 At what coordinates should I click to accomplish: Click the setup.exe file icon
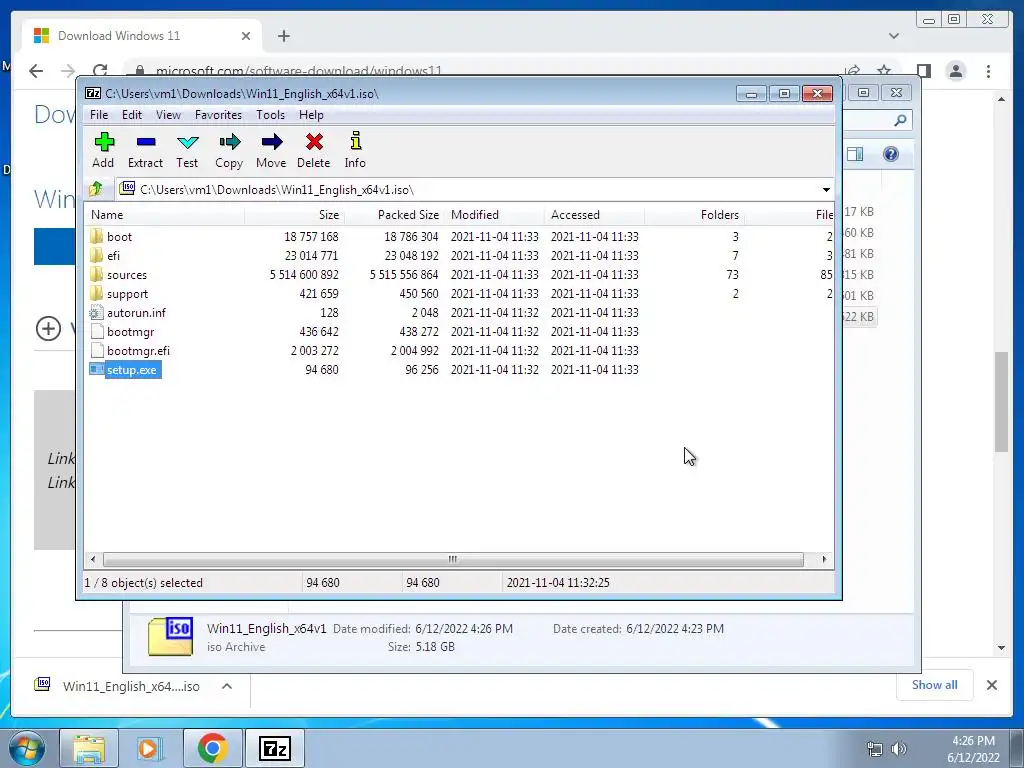97,370
